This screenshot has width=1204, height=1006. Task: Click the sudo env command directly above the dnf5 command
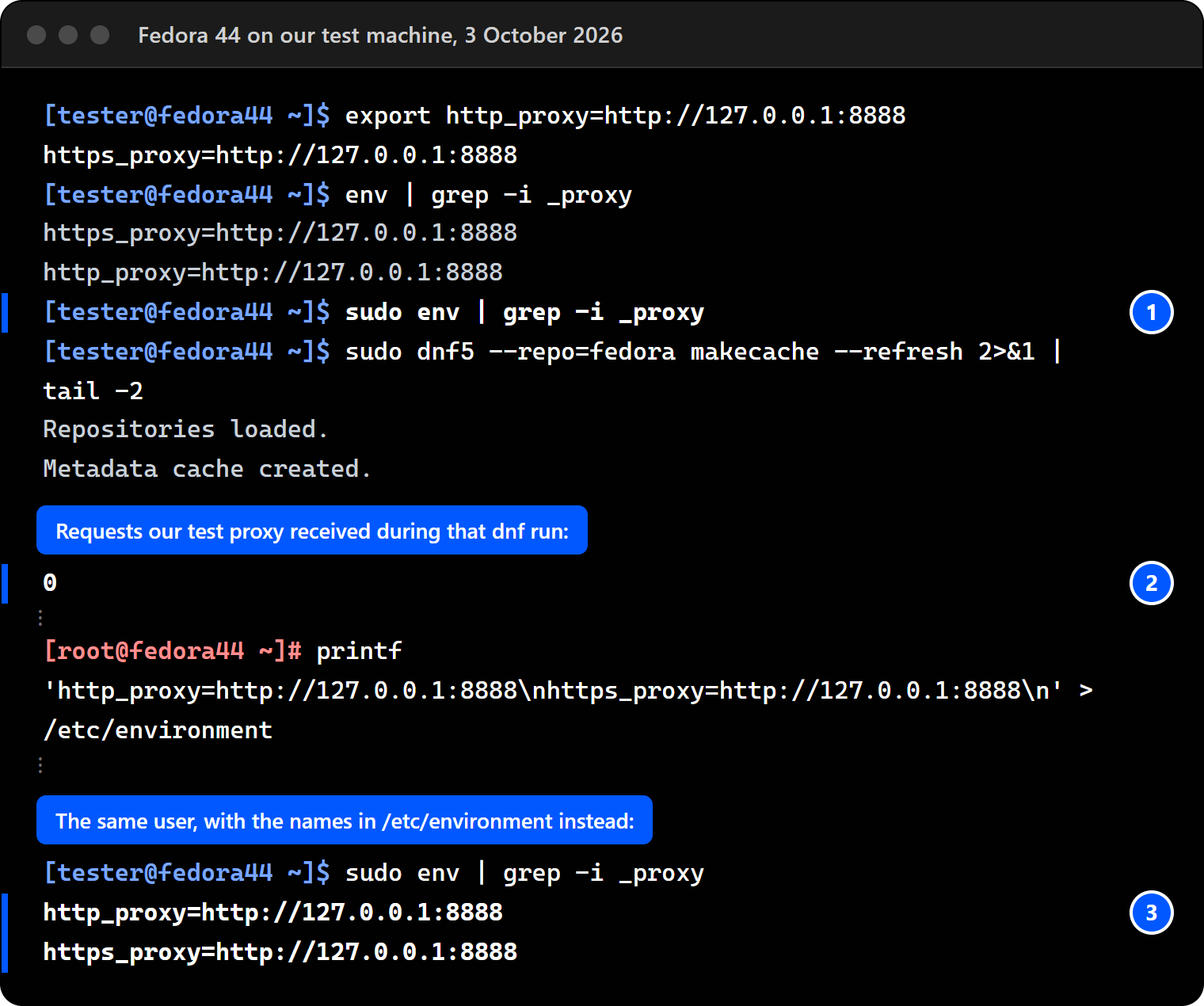524,312
